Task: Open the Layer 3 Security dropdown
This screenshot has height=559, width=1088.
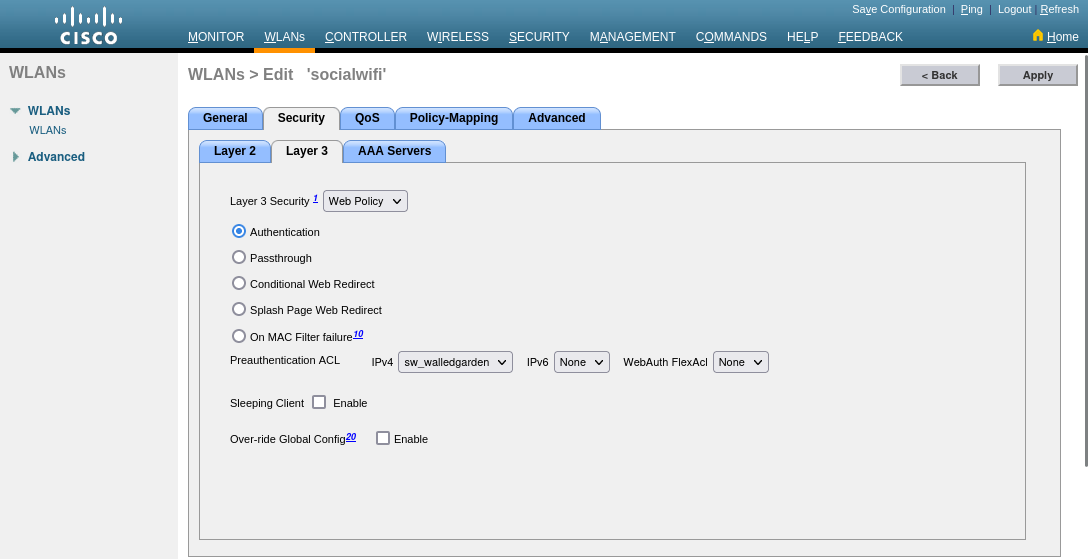Action: 365,201
